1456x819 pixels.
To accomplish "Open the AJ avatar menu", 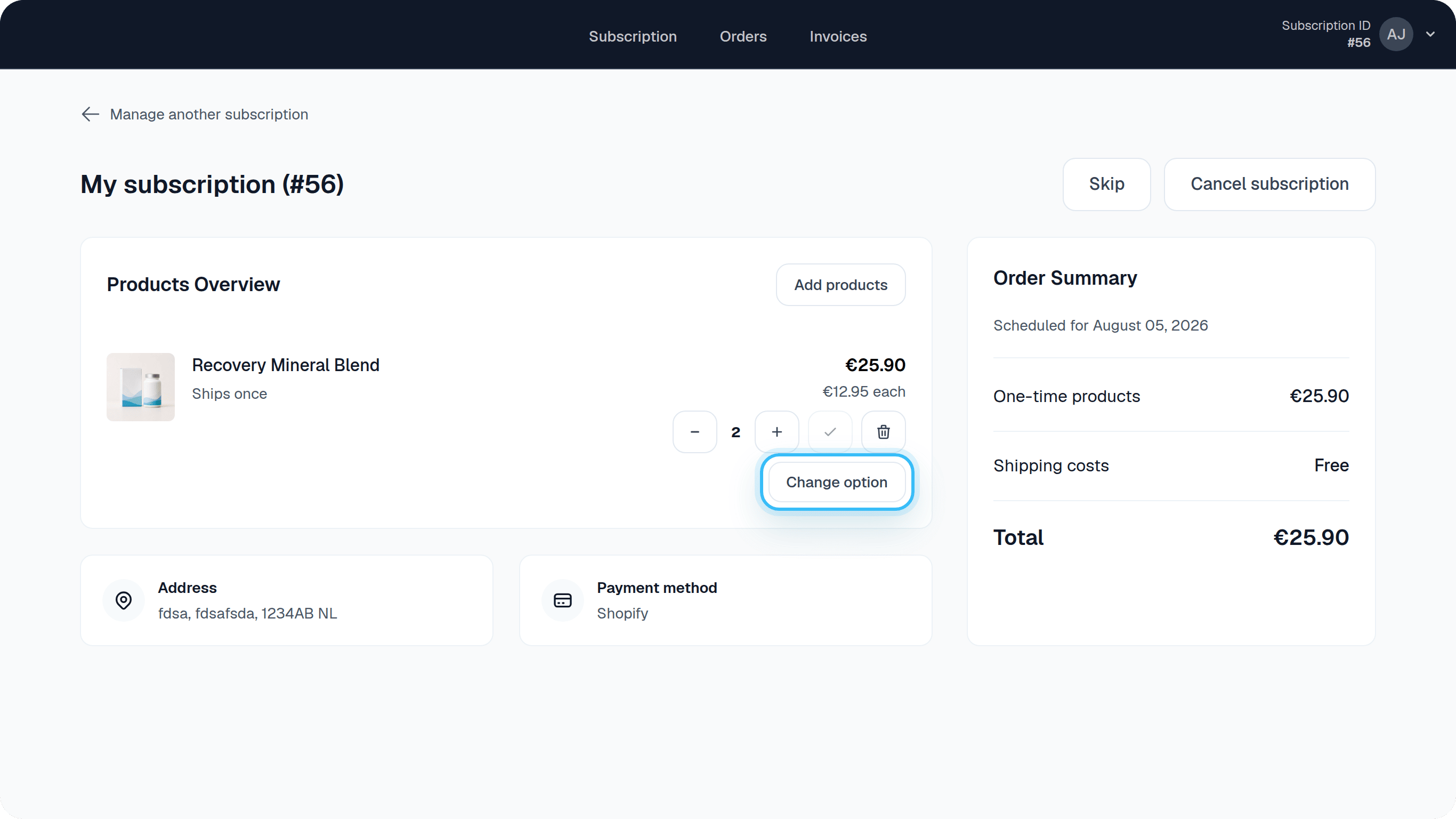I will click(1396, 35).
